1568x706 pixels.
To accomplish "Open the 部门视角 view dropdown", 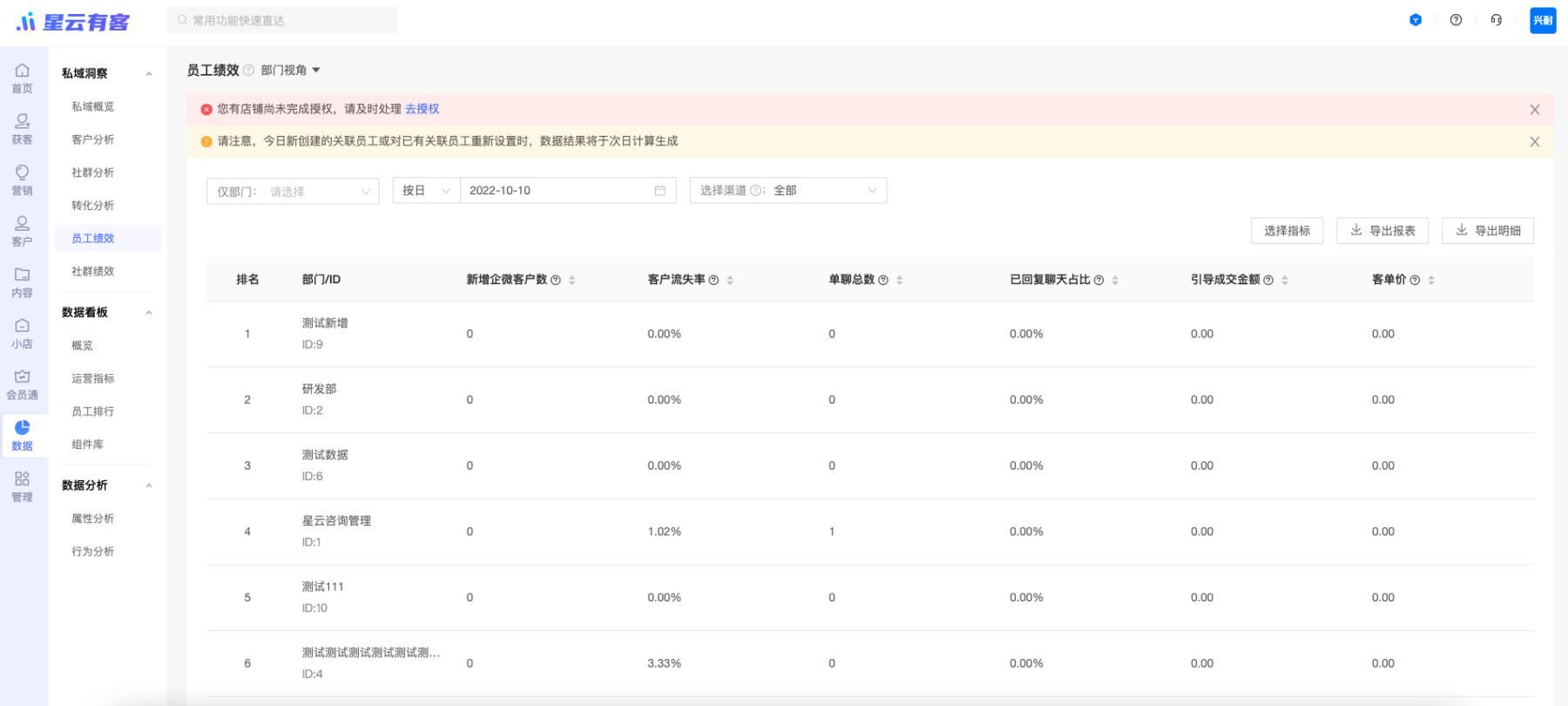I will [291, 70].
